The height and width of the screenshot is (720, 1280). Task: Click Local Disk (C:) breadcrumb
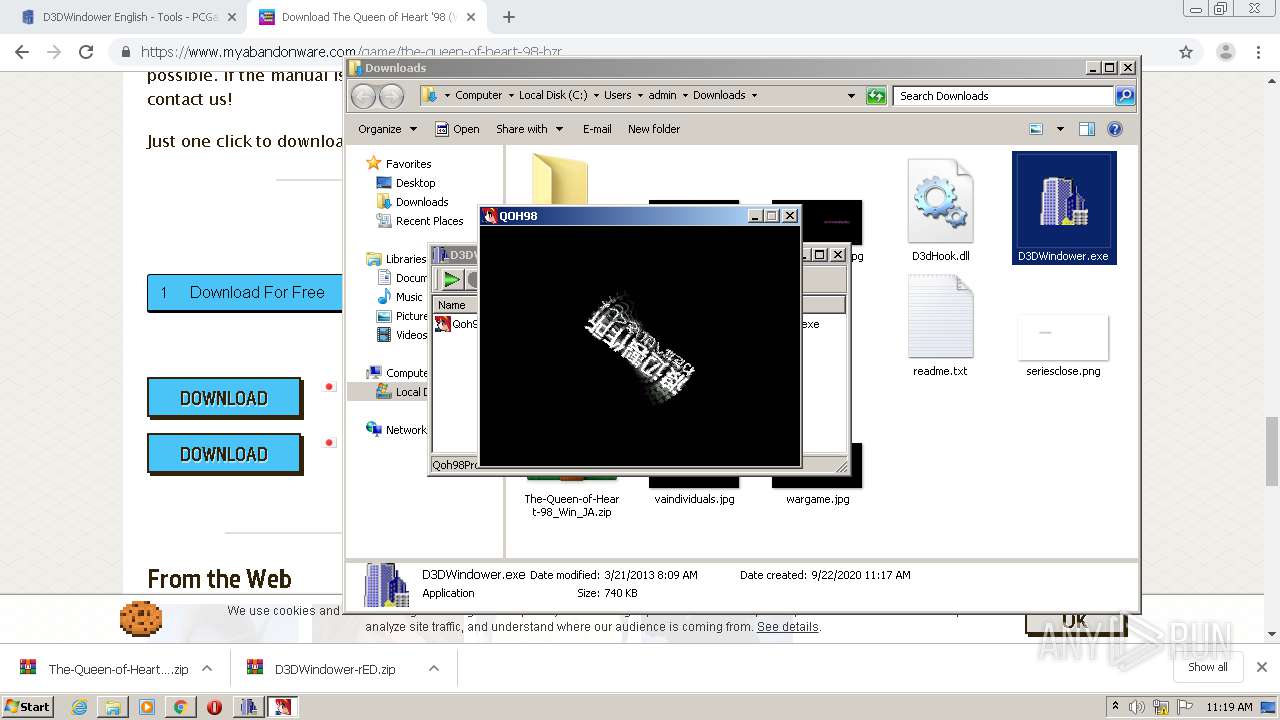553,96
